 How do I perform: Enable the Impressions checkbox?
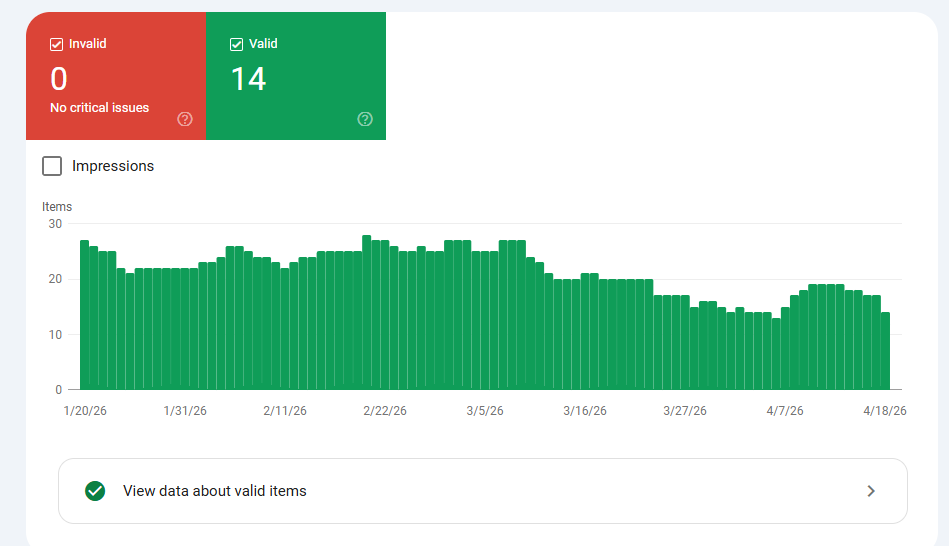(52, 166)
